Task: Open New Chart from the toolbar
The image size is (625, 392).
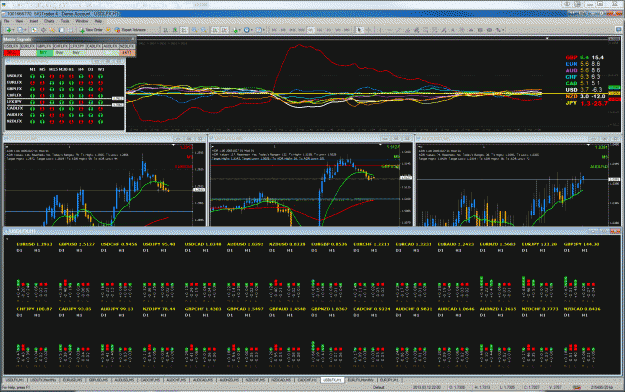Action: (8, 30)
